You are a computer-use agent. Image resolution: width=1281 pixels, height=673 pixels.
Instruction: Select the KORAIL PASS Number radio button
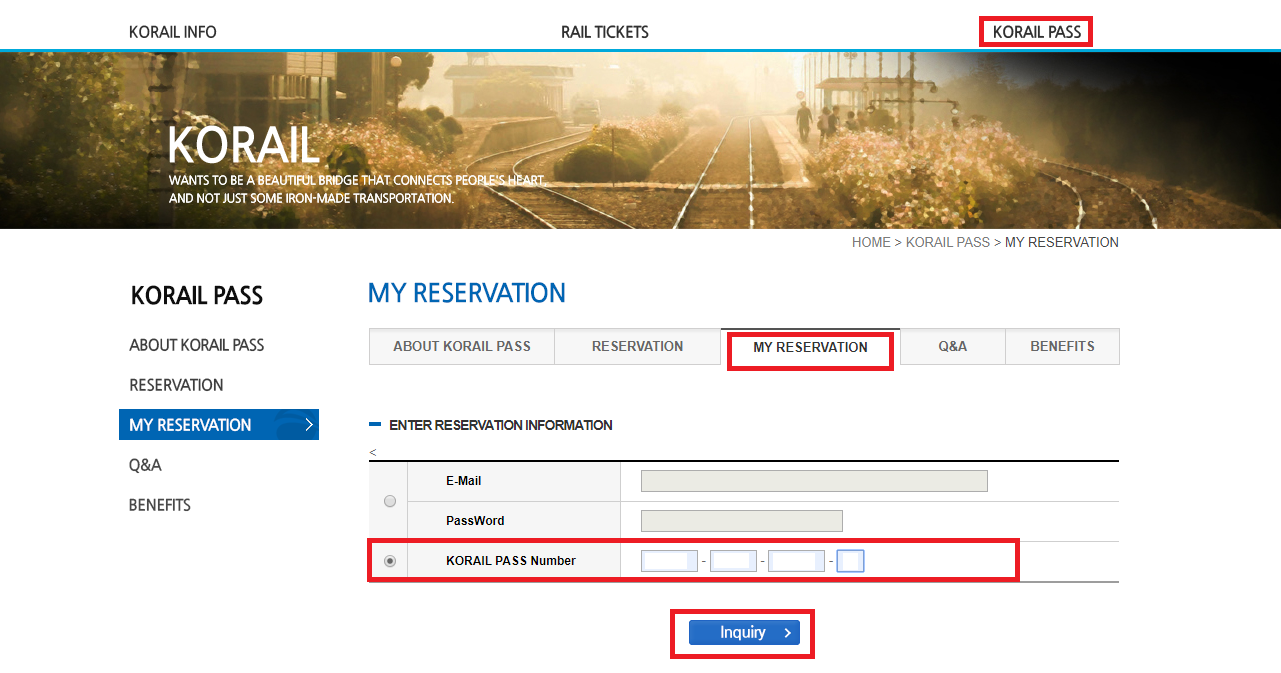click(390, 561)
